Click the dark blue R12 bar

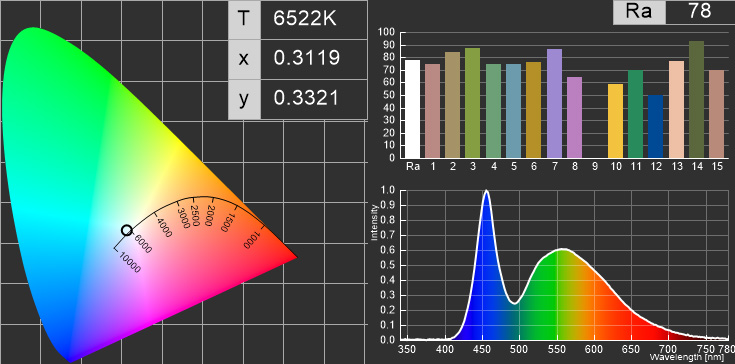[x=656, y=126]
